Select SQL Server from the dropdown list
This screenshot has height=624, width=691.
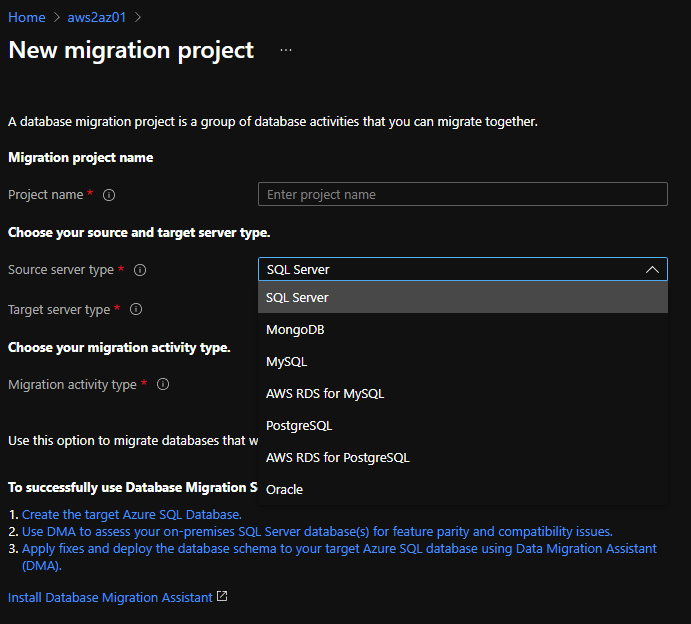click(298, 298)
